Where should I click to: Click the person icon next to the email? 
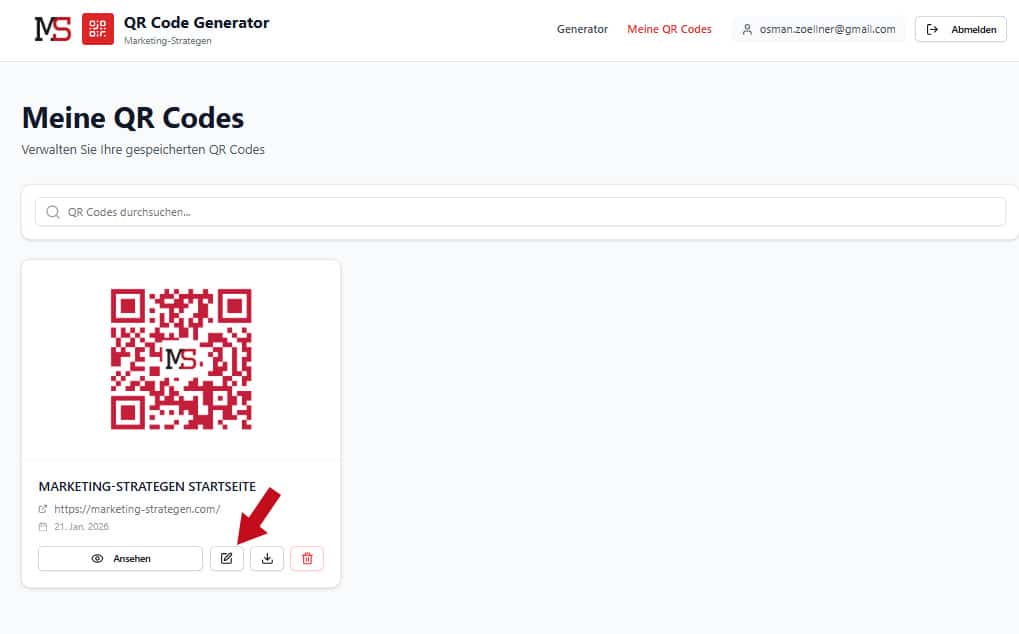pyautogui.click(x=747, y=29)
